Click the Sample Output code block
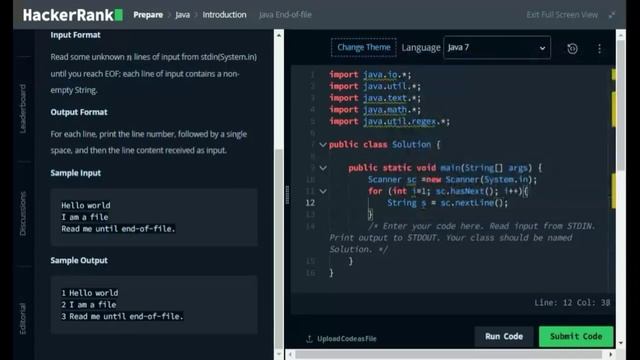Image resolution: width=640 pixels, height=360 pixels. pyautogui.click(x=154, y=305)
